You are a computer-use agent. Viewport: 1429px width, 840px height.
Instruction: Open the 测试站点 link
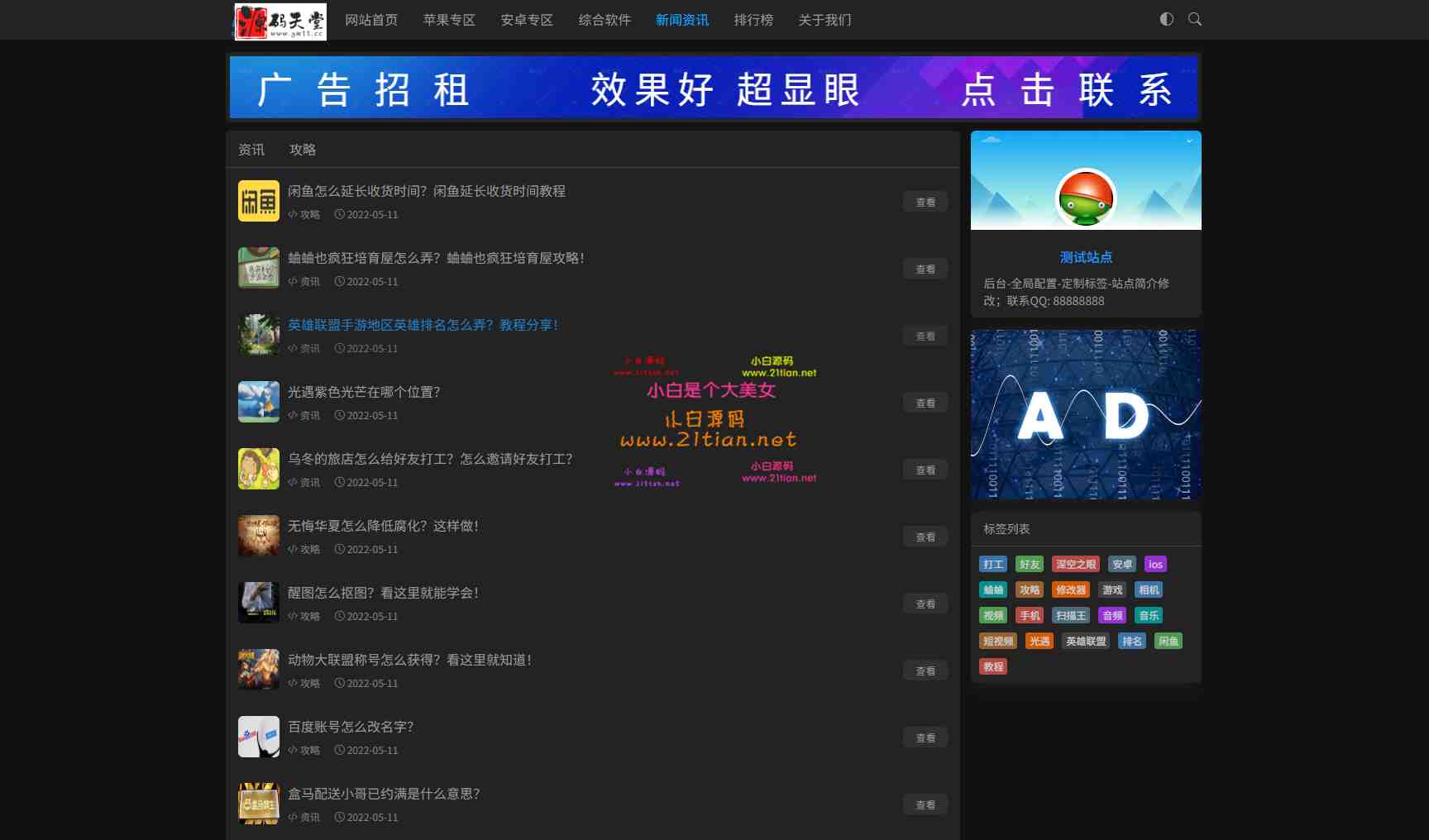pyautogui.click(x=1084, y=257)
